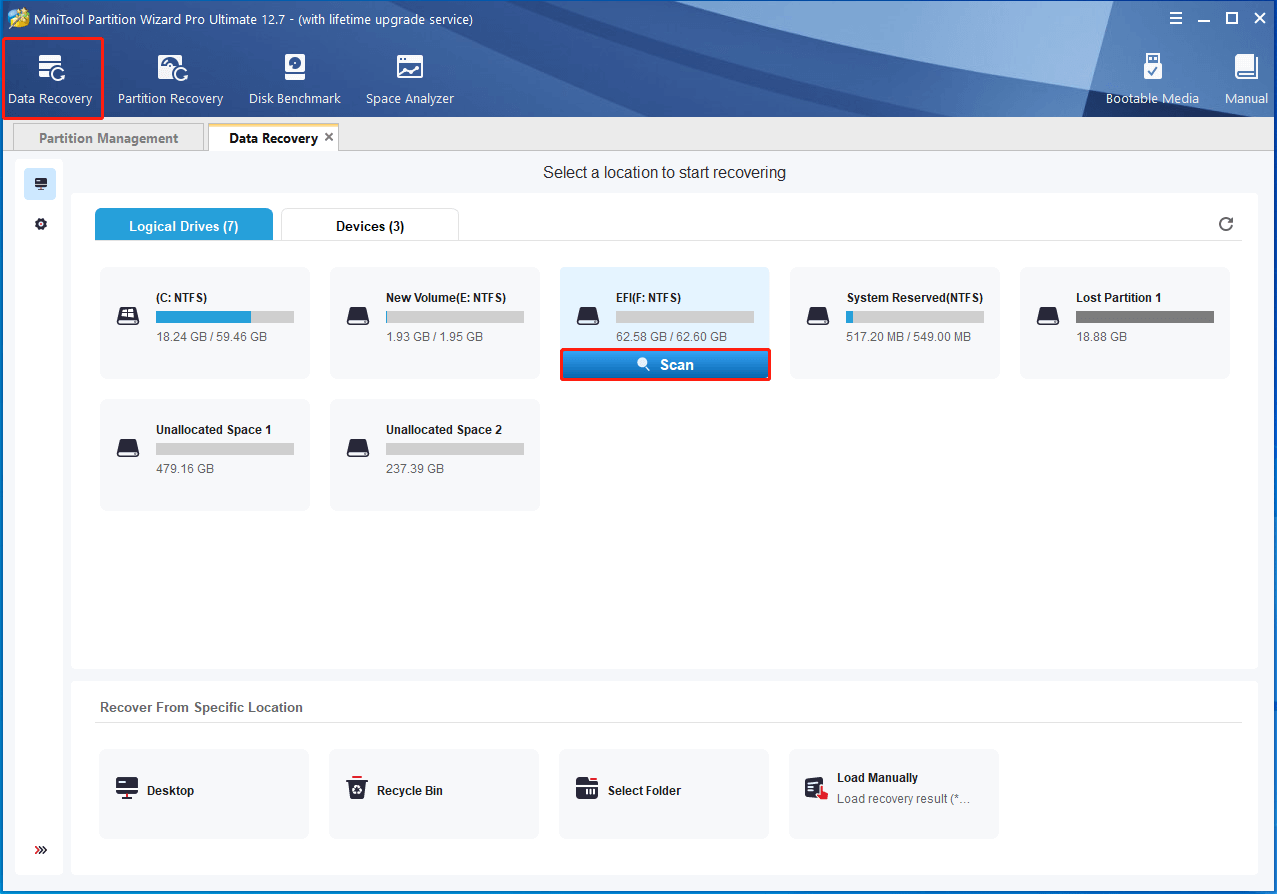The width and height of the screenshot is (1277, 894).
Task: Open scan settings gear in sidebar
Action: pyautogui.click(x=40, y=224)
